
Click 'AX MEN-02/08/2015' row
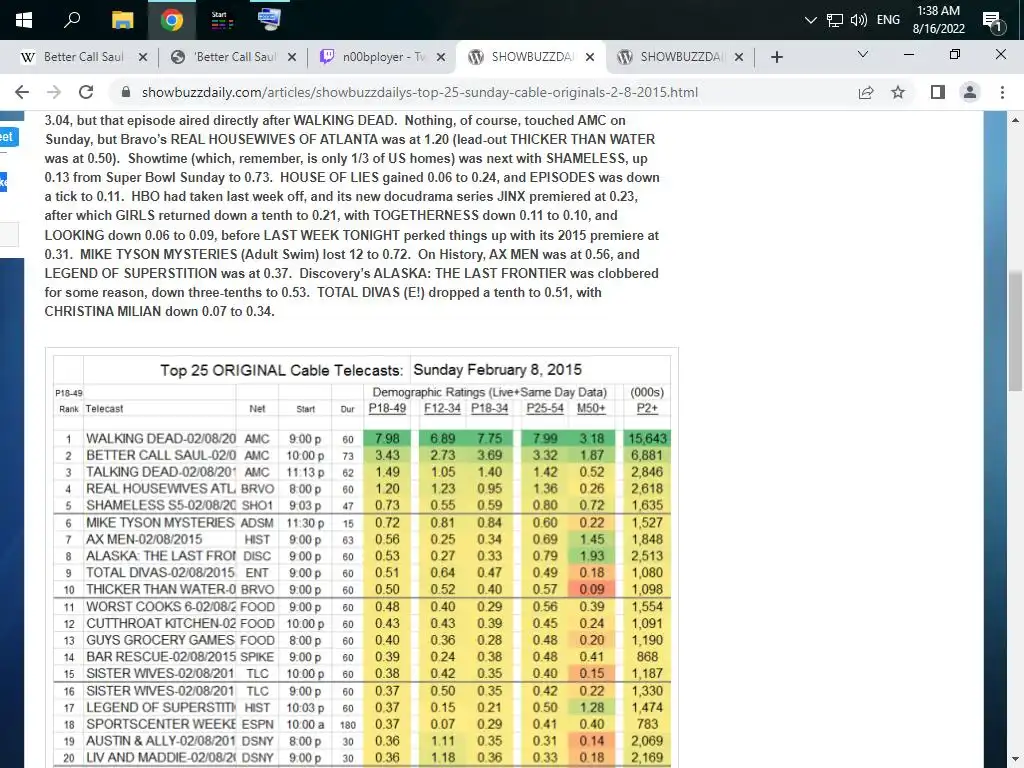362,539
